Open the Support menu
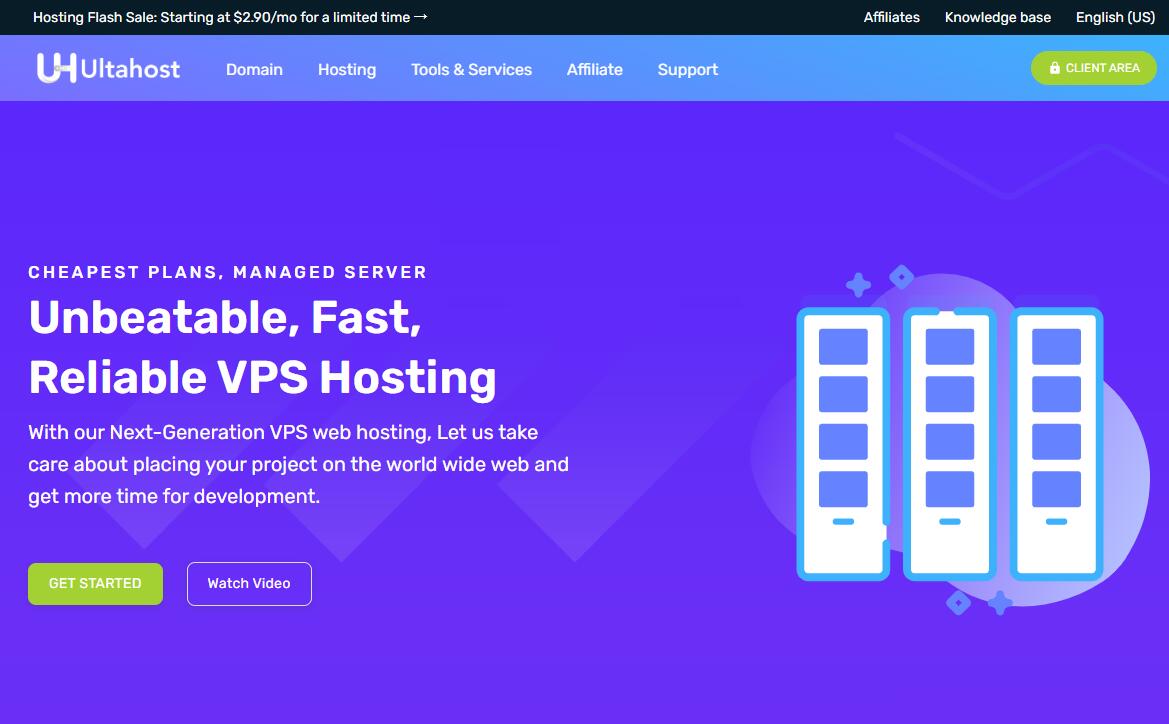The image size is (1169, 724). [687, 69]
